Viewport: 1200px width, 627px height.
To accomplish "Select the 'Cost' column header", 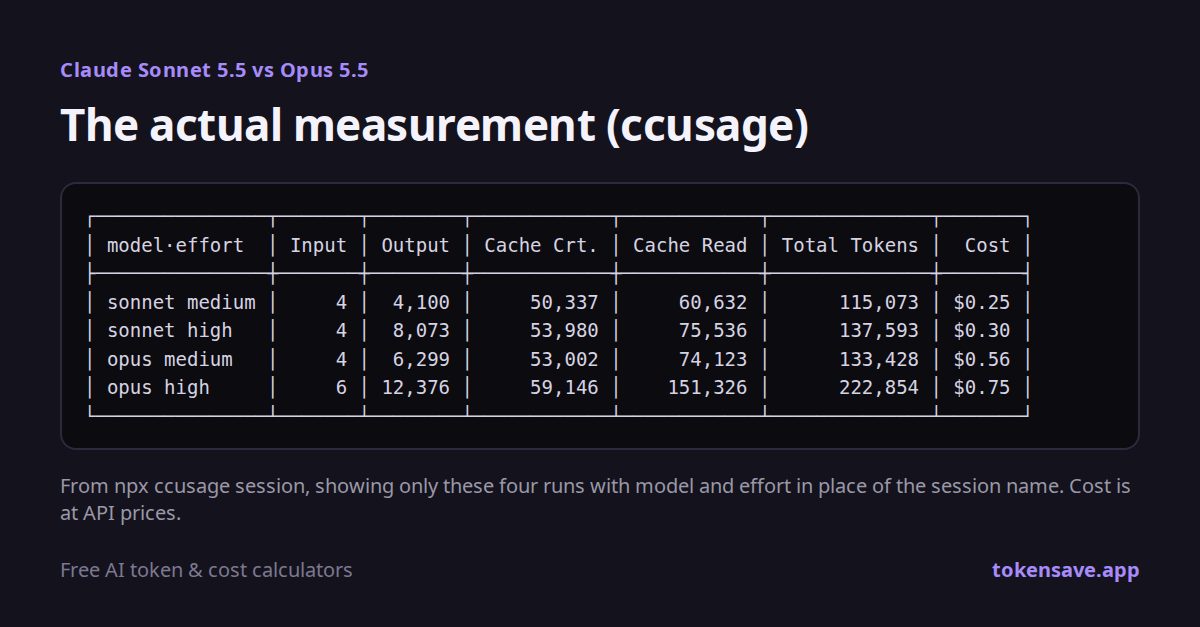I will 987,245.
